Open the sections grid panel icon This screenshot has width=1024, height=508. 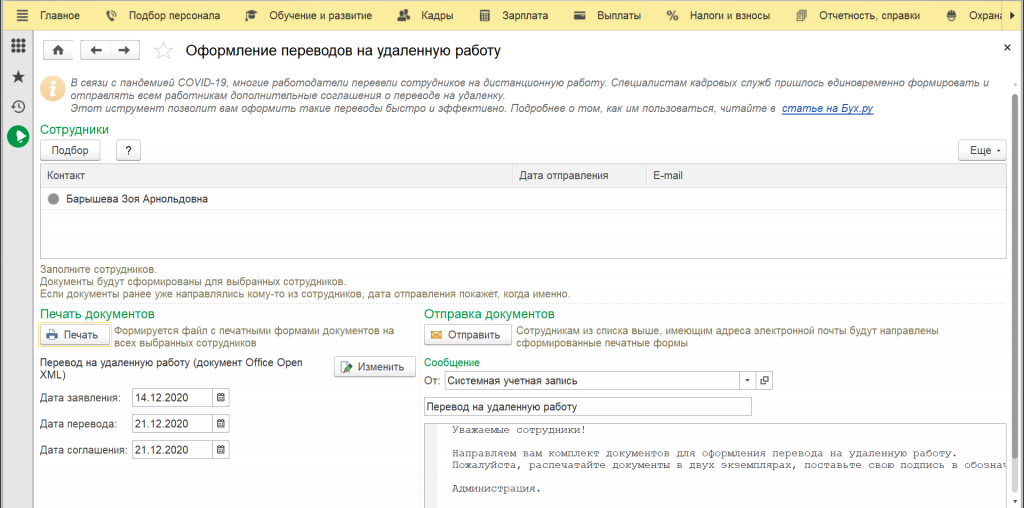pos(18,47)
